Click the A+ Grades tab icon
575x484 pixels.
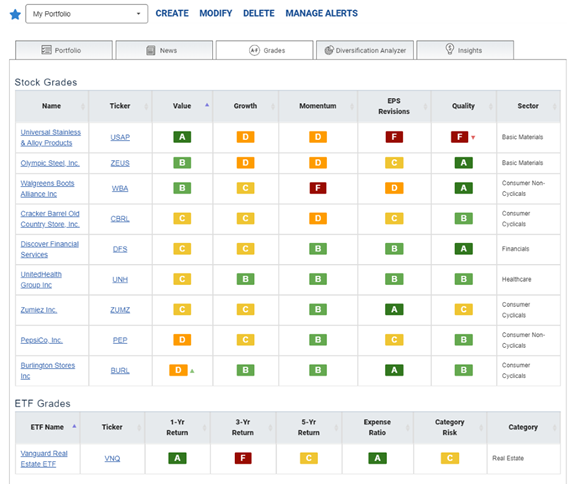254,50
